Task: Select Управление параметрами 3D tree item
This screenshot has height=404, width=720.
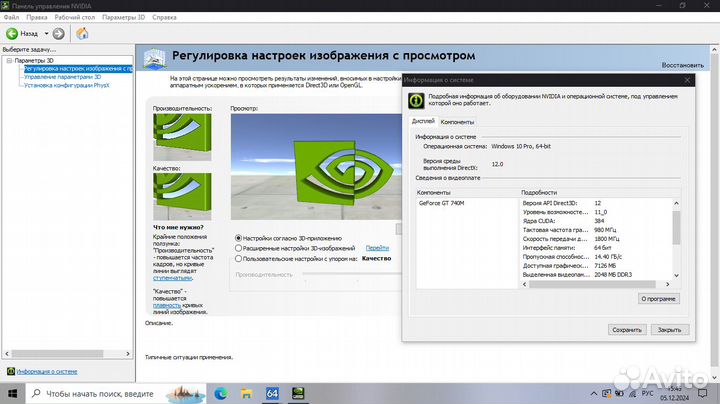Action: (x=62, y=77)
